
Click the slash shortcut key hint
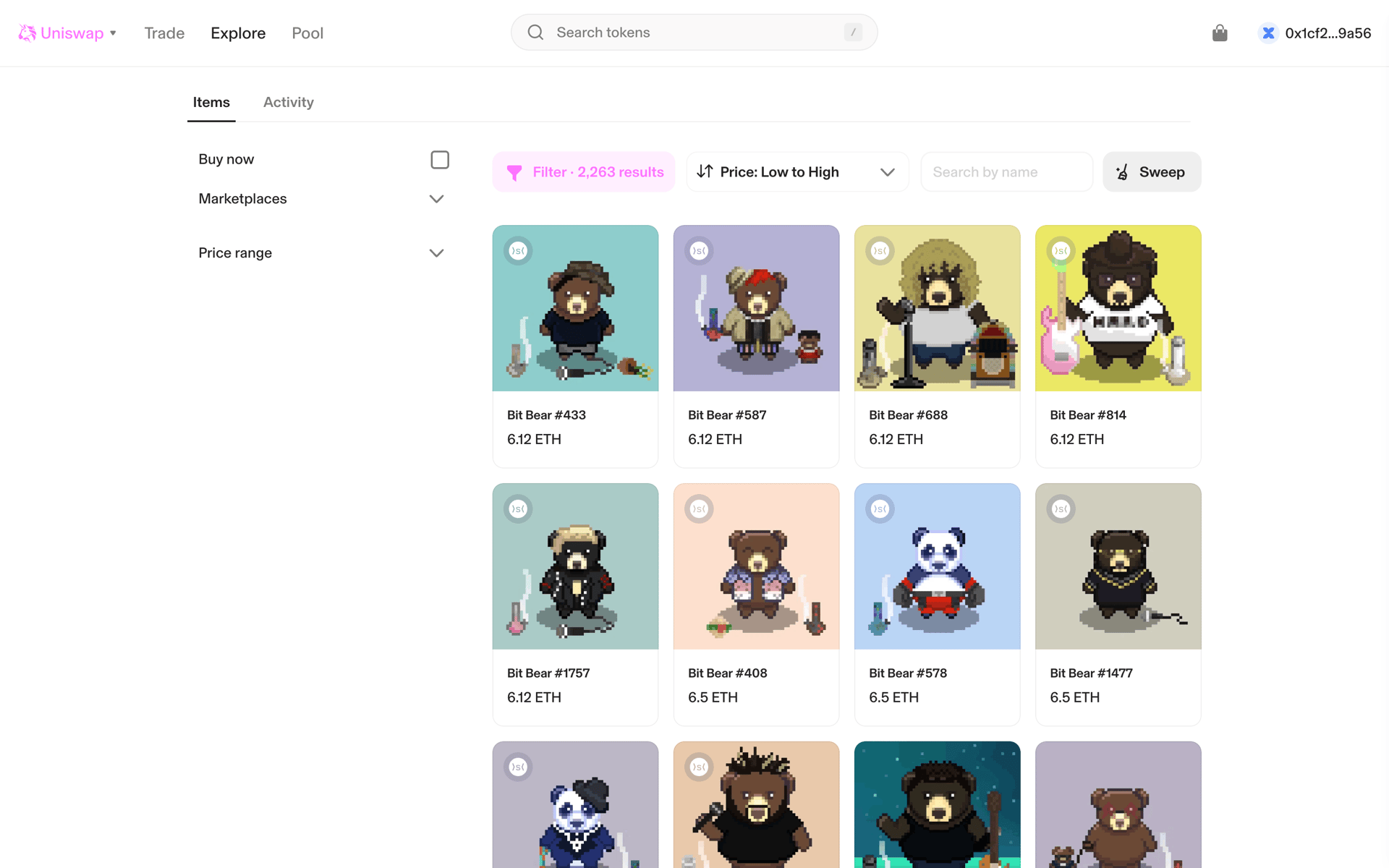click(x=853, y=33)
